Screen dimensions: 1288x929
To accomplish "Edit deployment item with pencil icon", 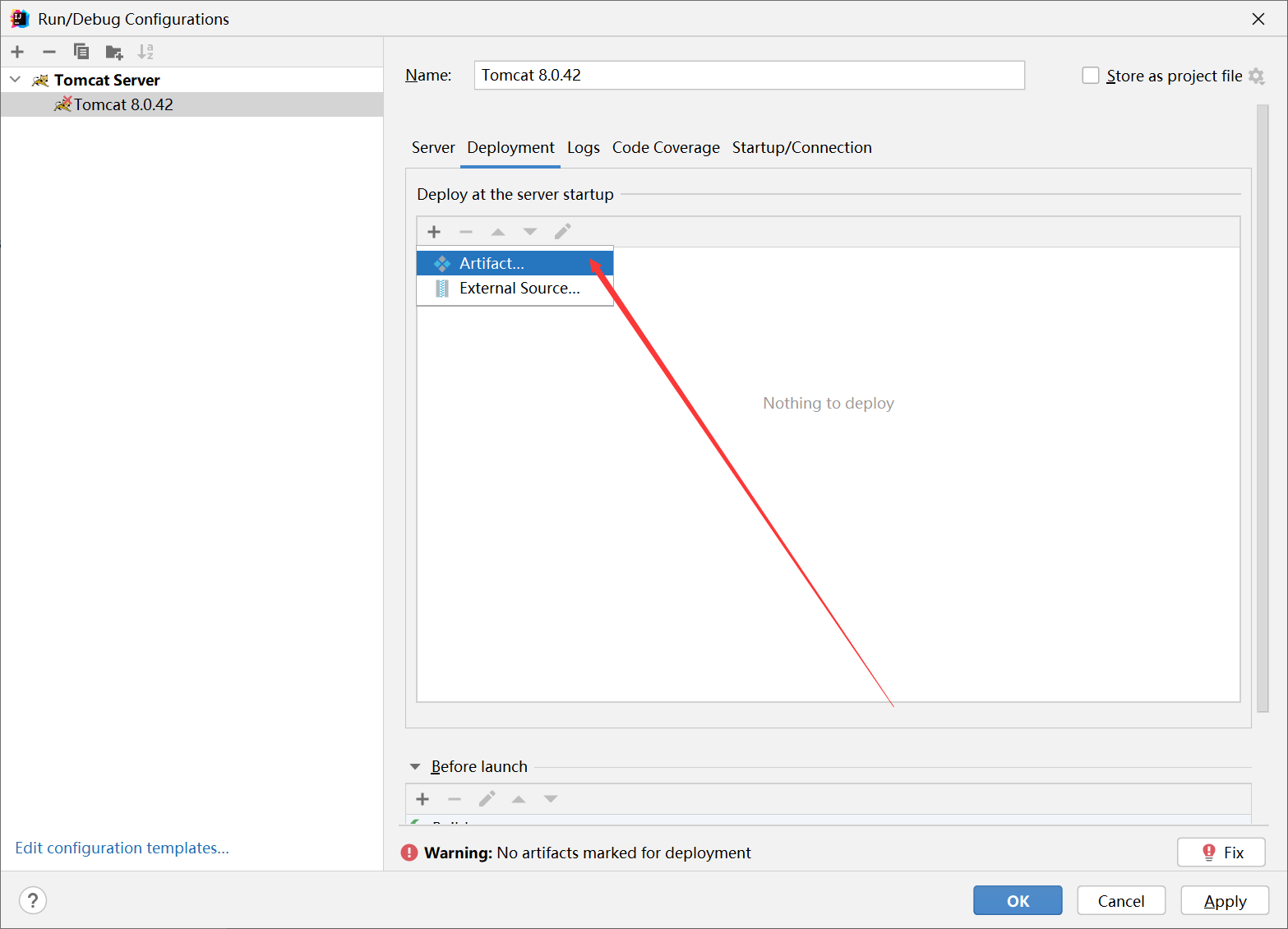I will tap(562, 232).
